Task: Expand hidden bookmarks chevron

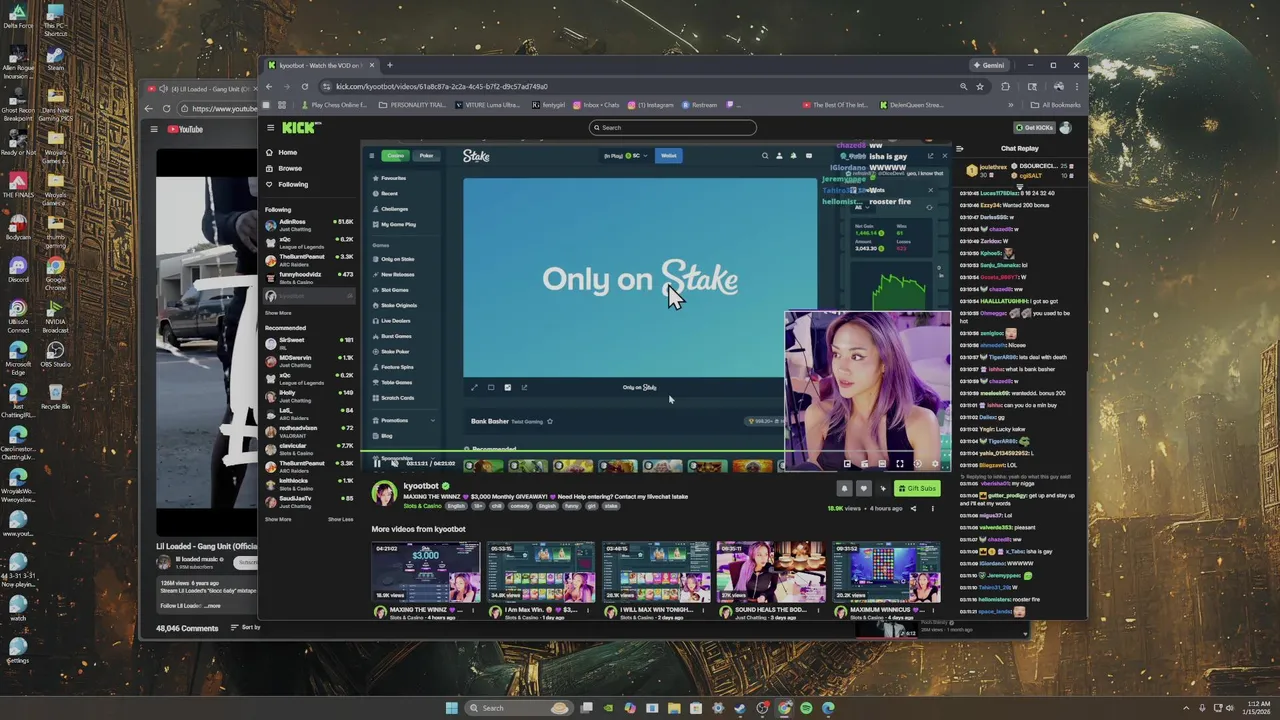Action: [1010, 104]
